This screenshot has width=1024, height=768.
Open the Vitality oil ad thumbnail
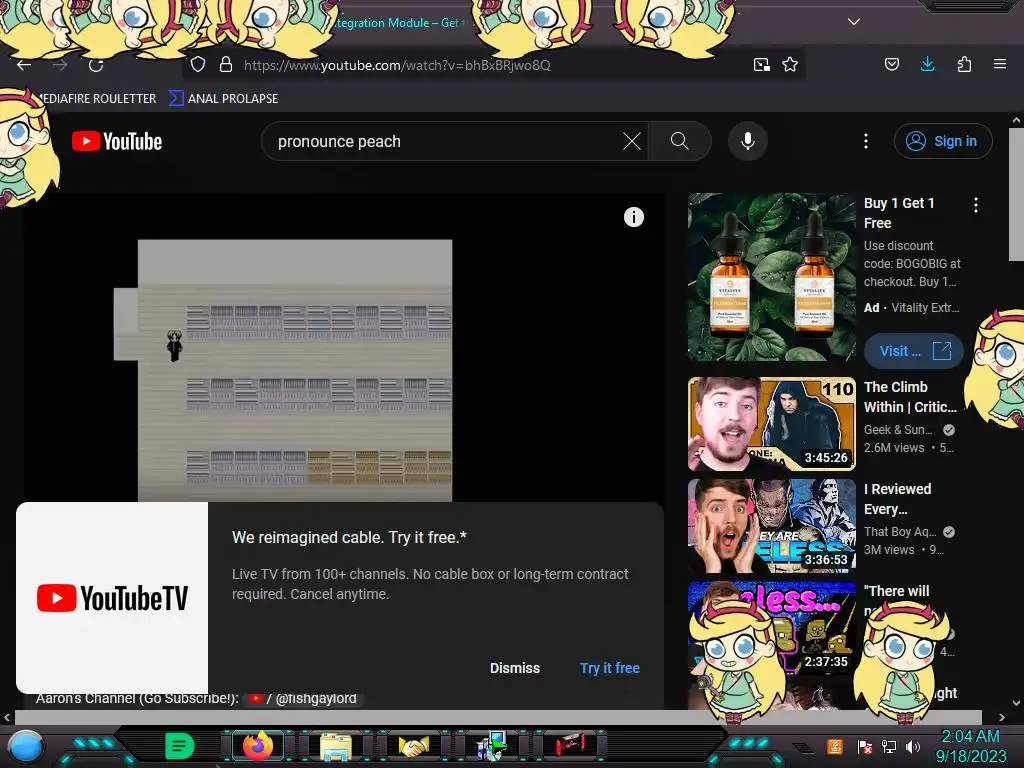pyautogui.click(x=771, y=277)
